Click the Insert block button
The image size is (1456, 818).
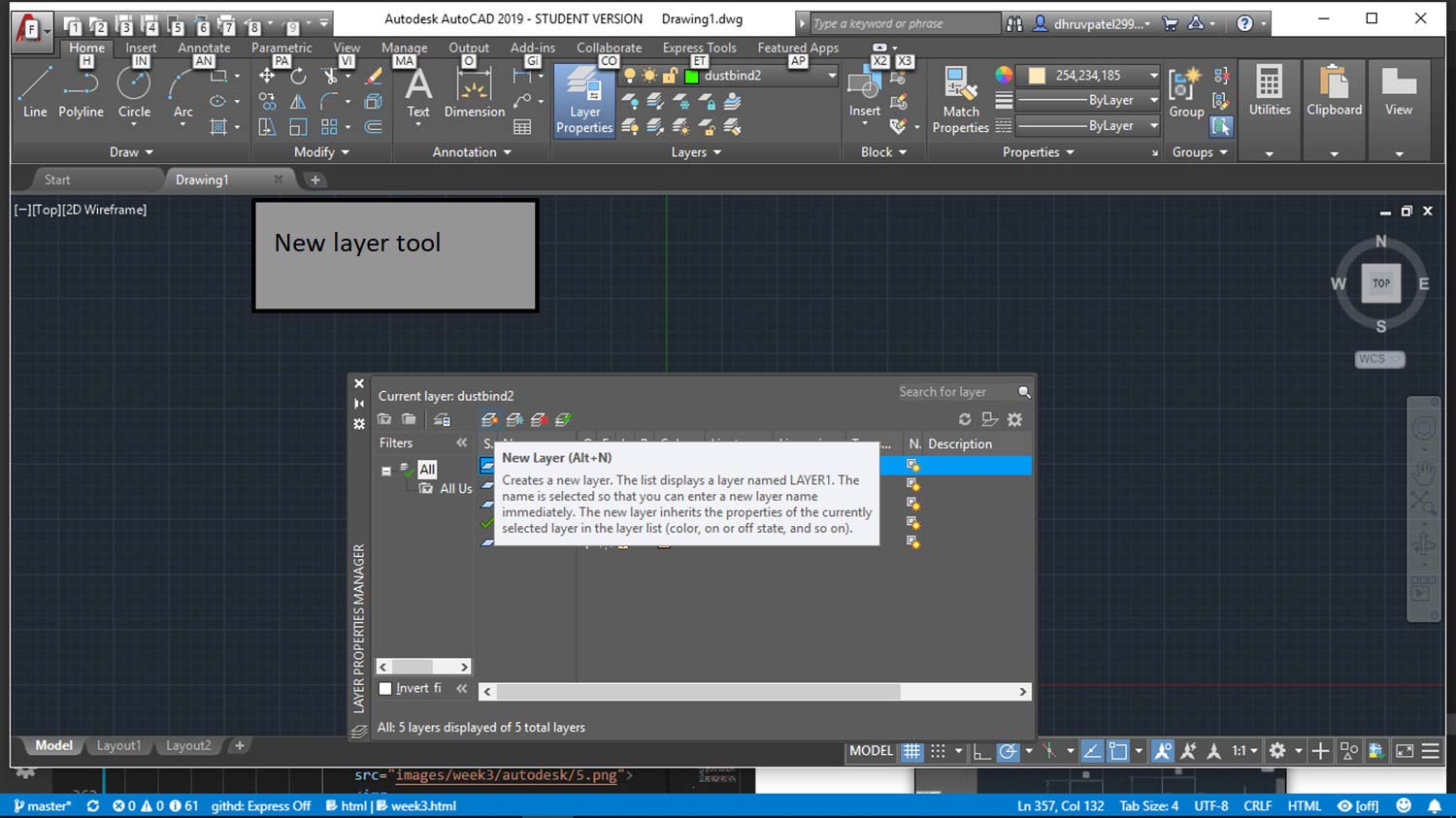864,93
